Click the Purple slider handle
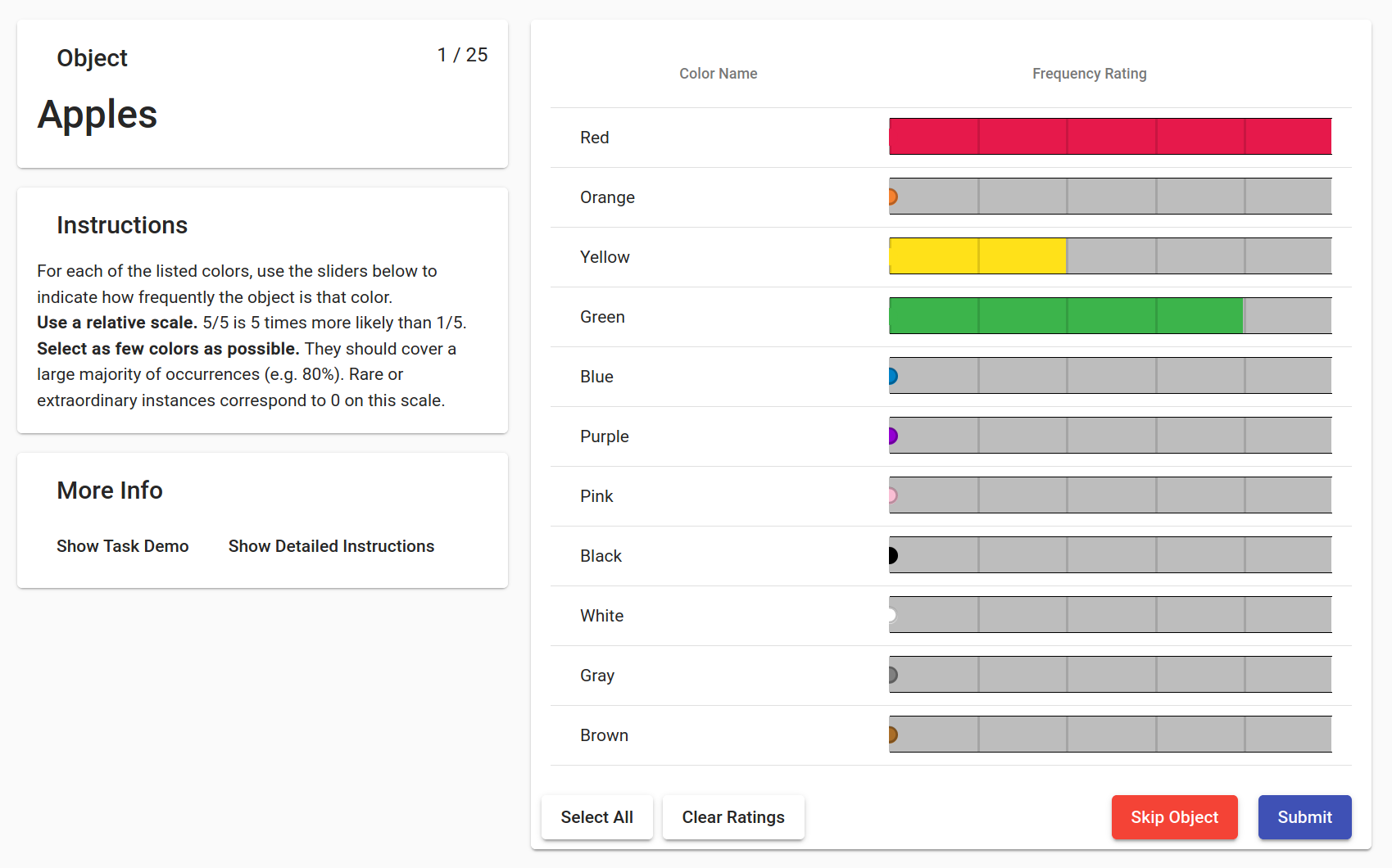Viewport: 1392px width, 868px height. (x=891, y=436)
